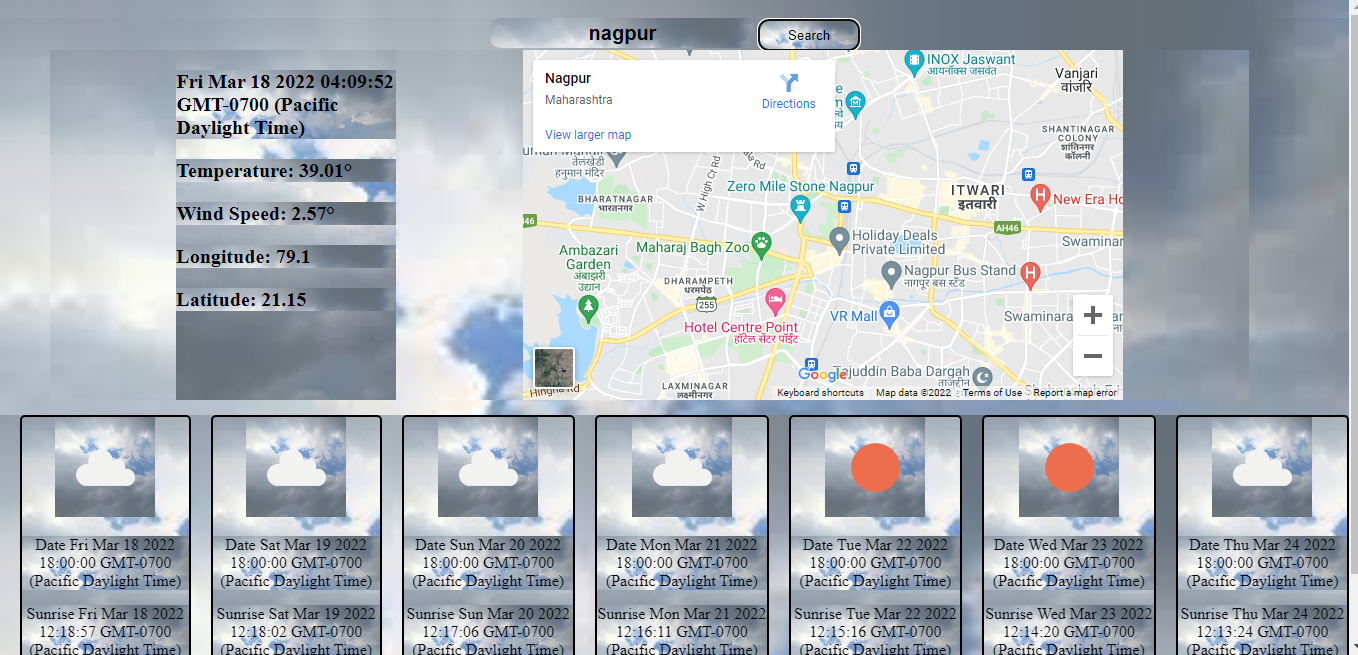Click the Nagpur Bus Stand pin
The image size is (1358, 655).
[890, 272]
